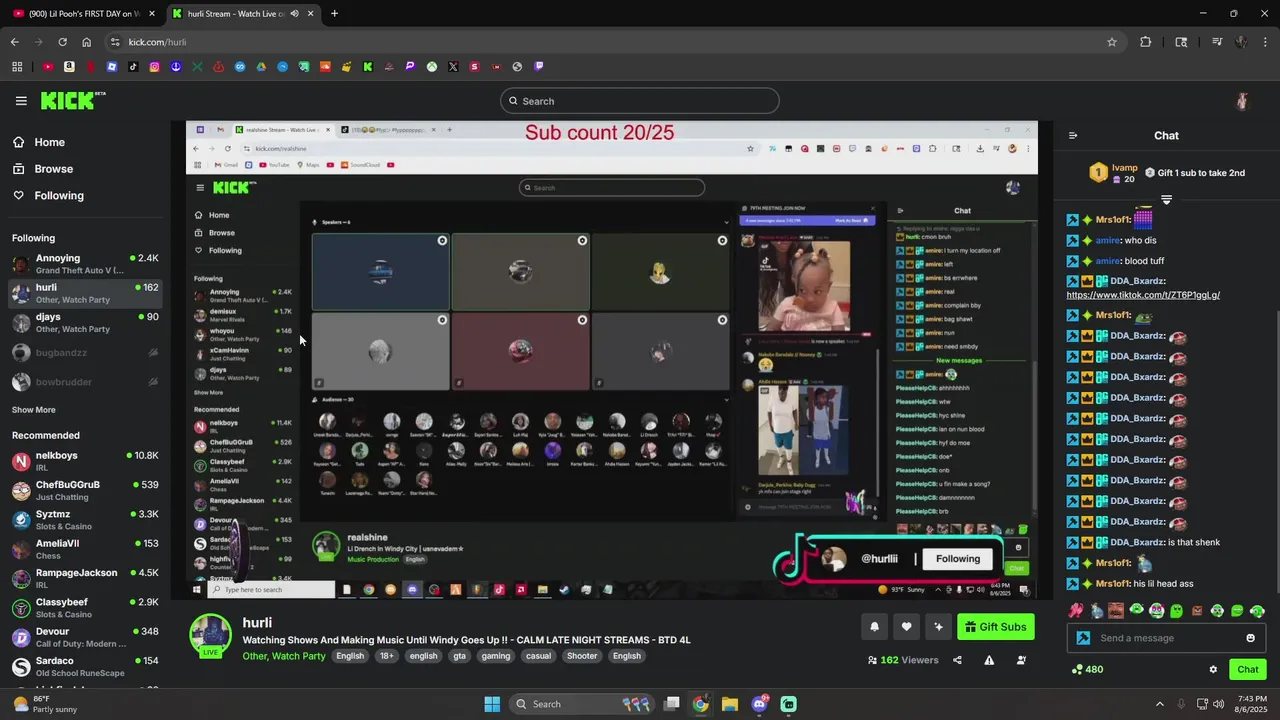Viewport: 1280px width, 720px height.
Task: Toggle stream notifications bell
Action: click(x=874, y=627)
